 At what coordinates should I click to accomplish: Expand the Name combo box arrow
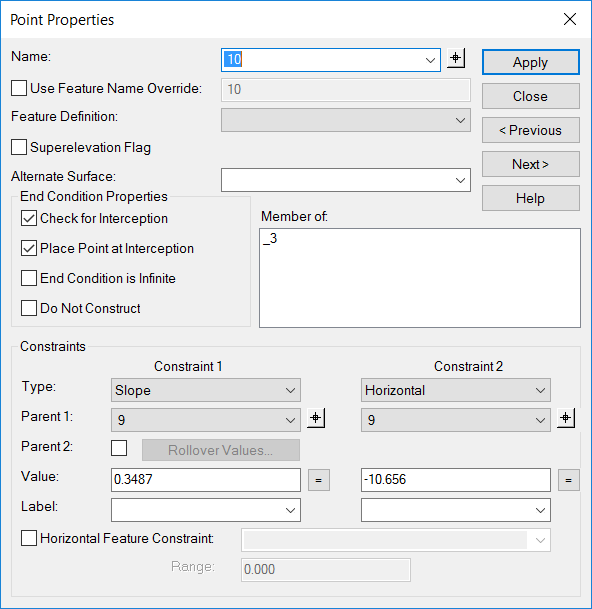430,60
